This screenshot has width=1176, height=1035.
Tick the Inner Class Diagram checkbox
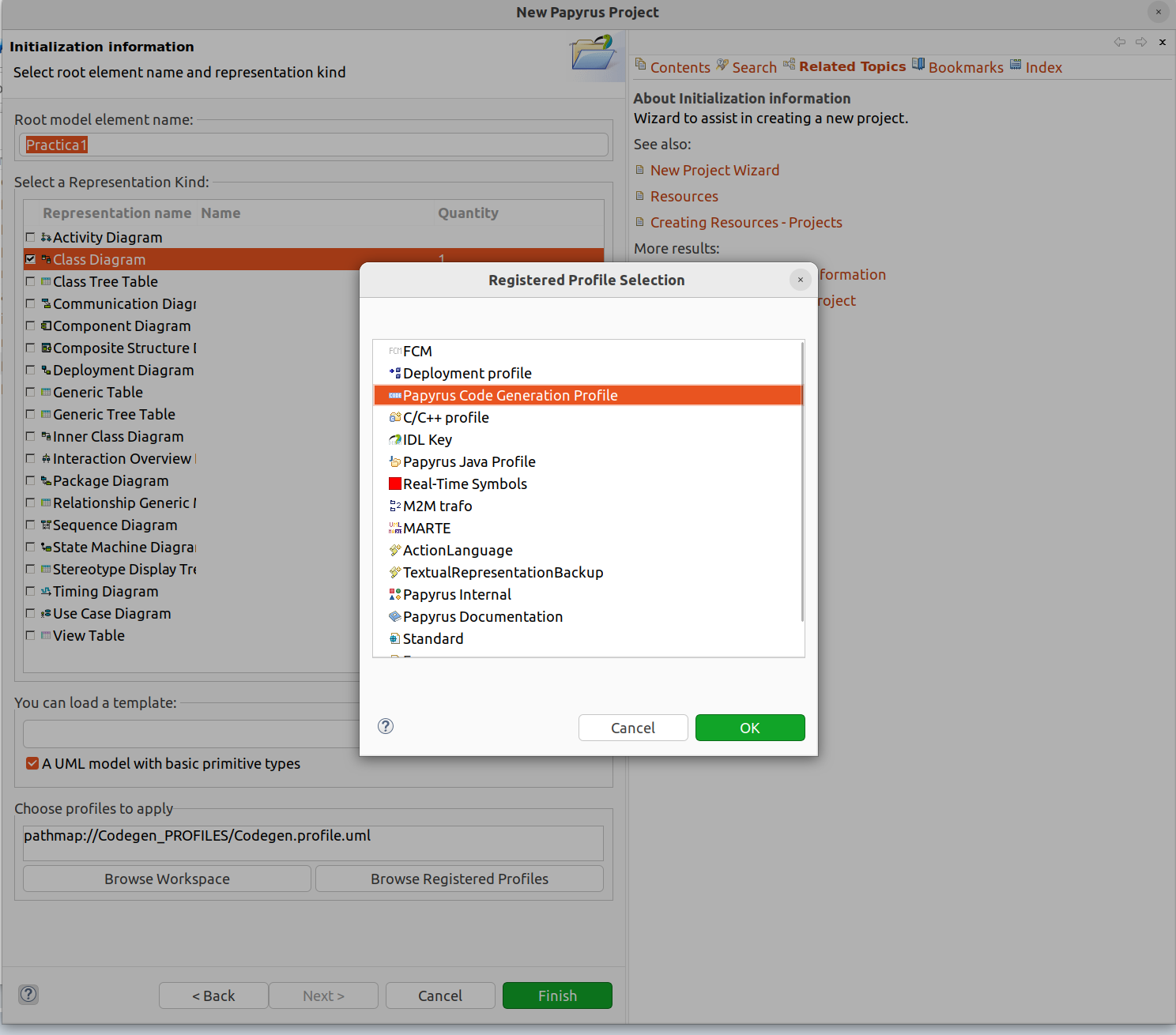(x=30, y=436)
